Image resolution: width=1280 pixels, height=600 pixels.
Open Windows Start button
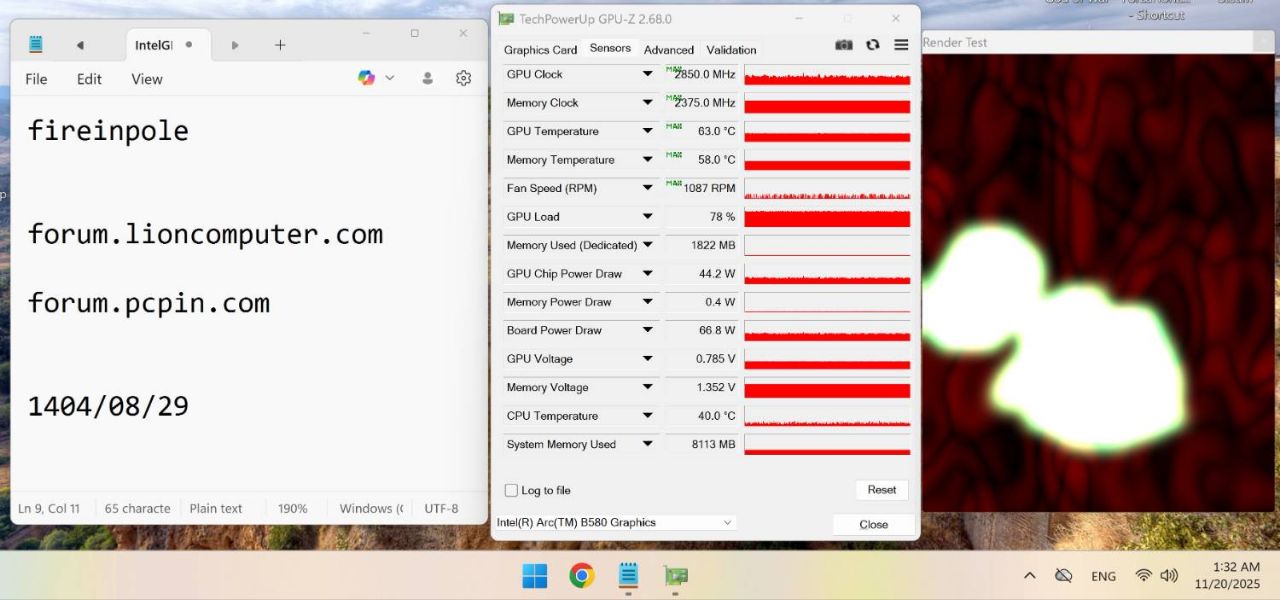[535, 576]
